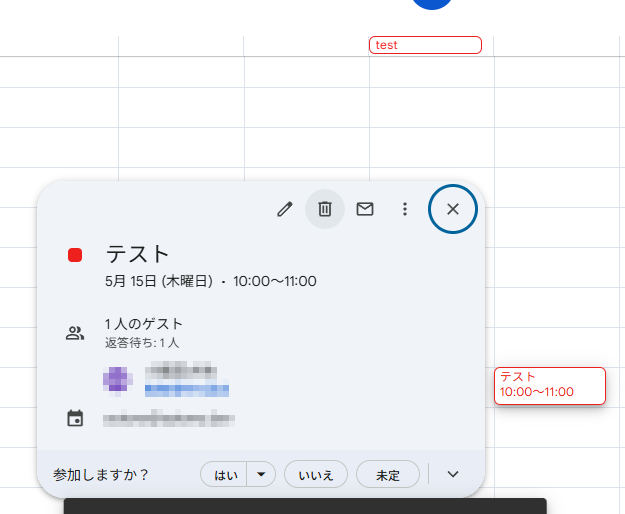The image size is (625, 514).
Task: Open the dropdown arrow next to はい
Action: 261,475
